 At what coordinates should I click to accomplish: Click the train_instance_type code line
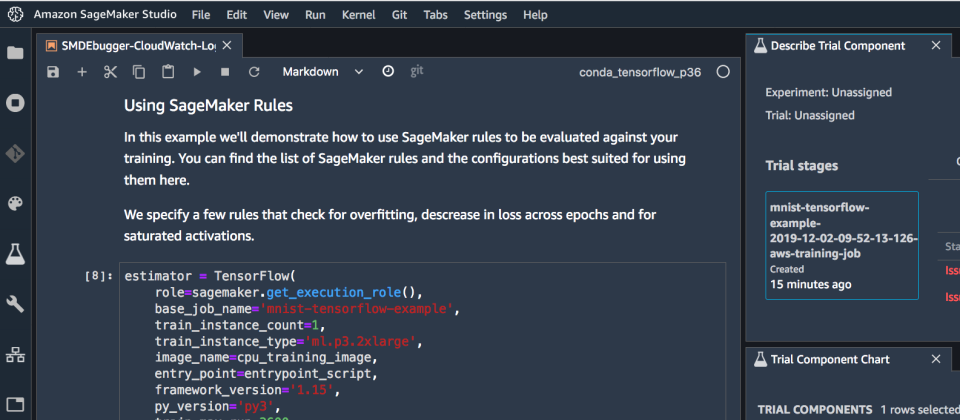pyautogui.click(x=288, y=340)
